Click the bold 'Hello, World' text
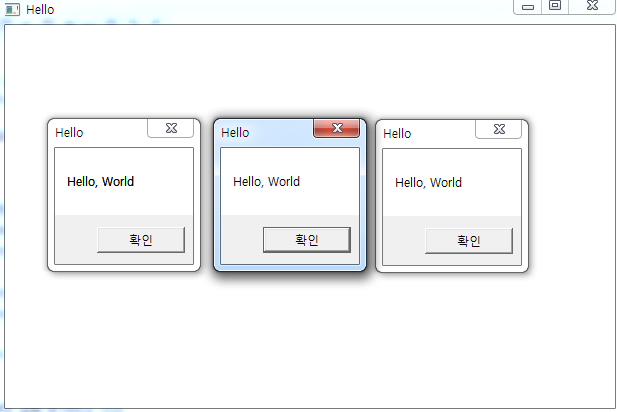Screen dimensions: 617x412 101,181
